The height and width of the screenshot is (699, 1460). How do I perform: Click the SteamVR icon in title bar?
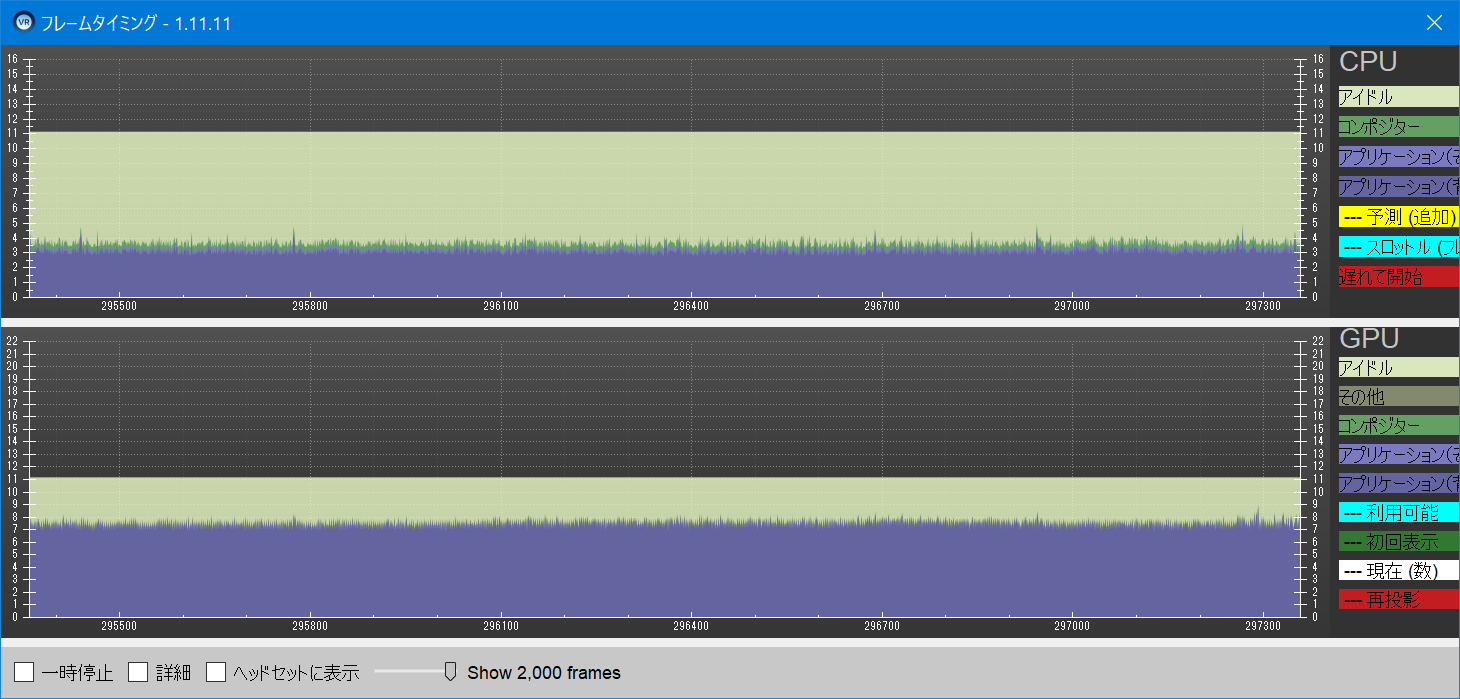22,22
